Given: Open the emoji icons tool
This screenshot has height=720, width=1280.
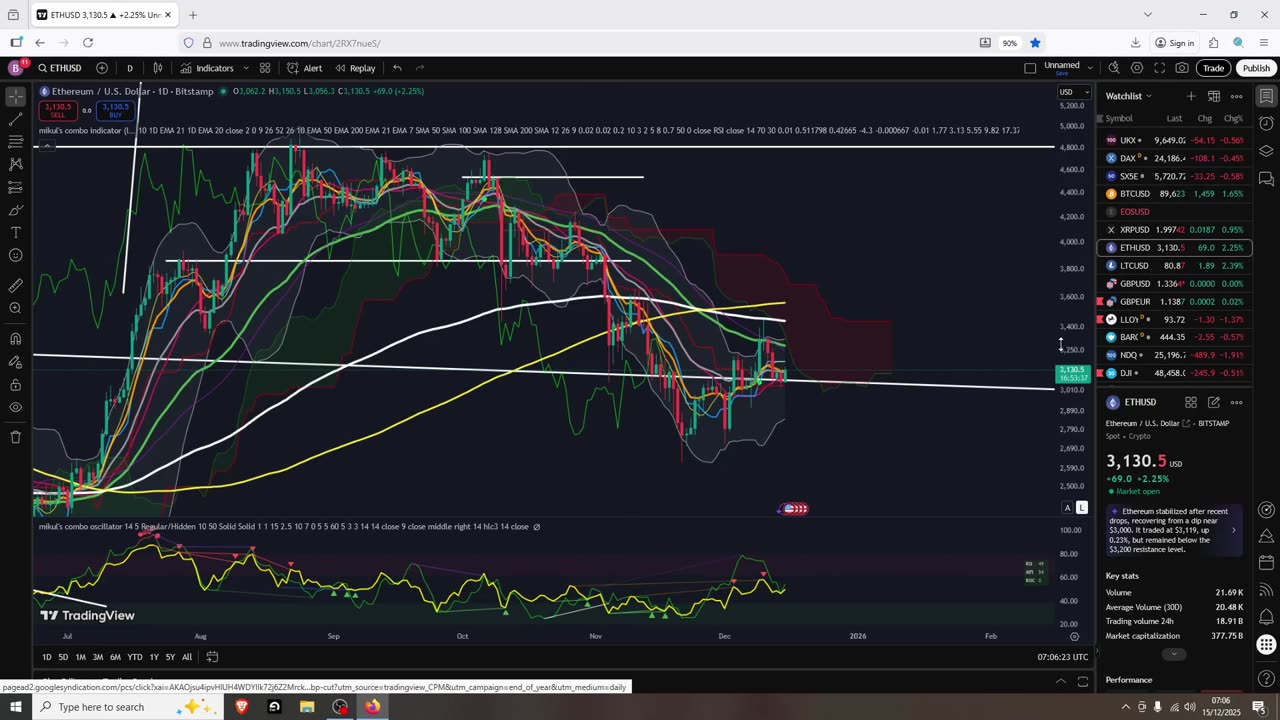Looking at the screenshot, I should click(x=15, y=255).
